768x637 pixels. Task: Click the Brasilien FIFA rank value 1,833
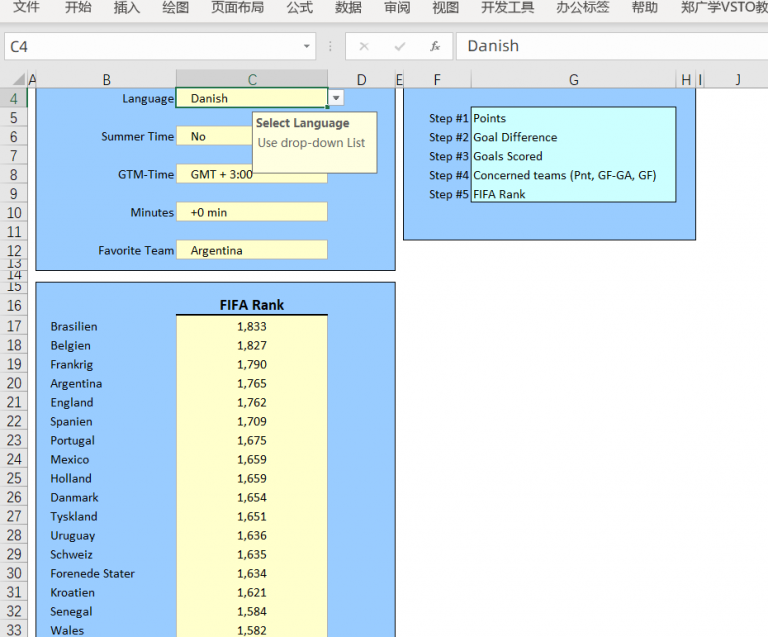[x=251, y=326]
